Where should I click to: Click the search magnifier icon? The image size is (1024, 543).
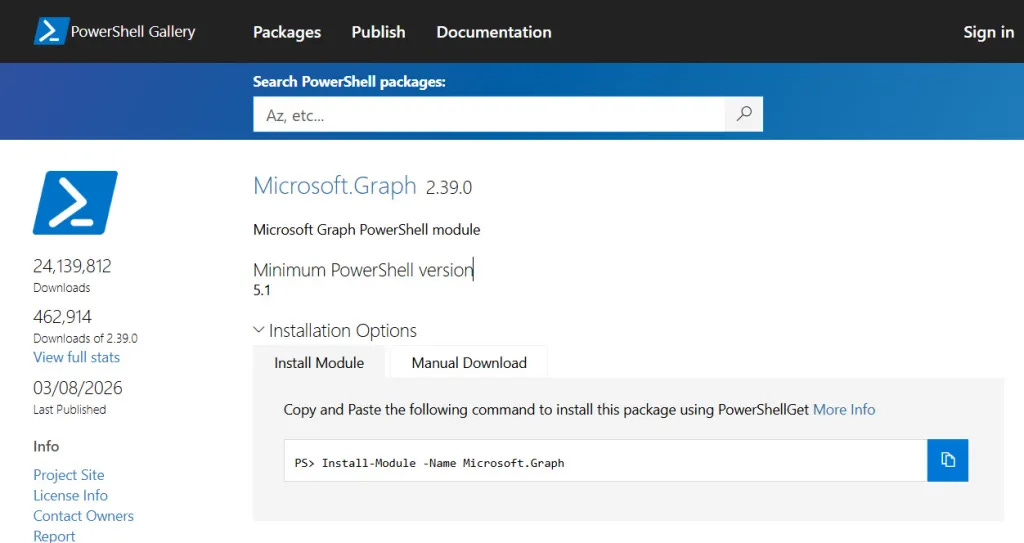coord(744,114)
